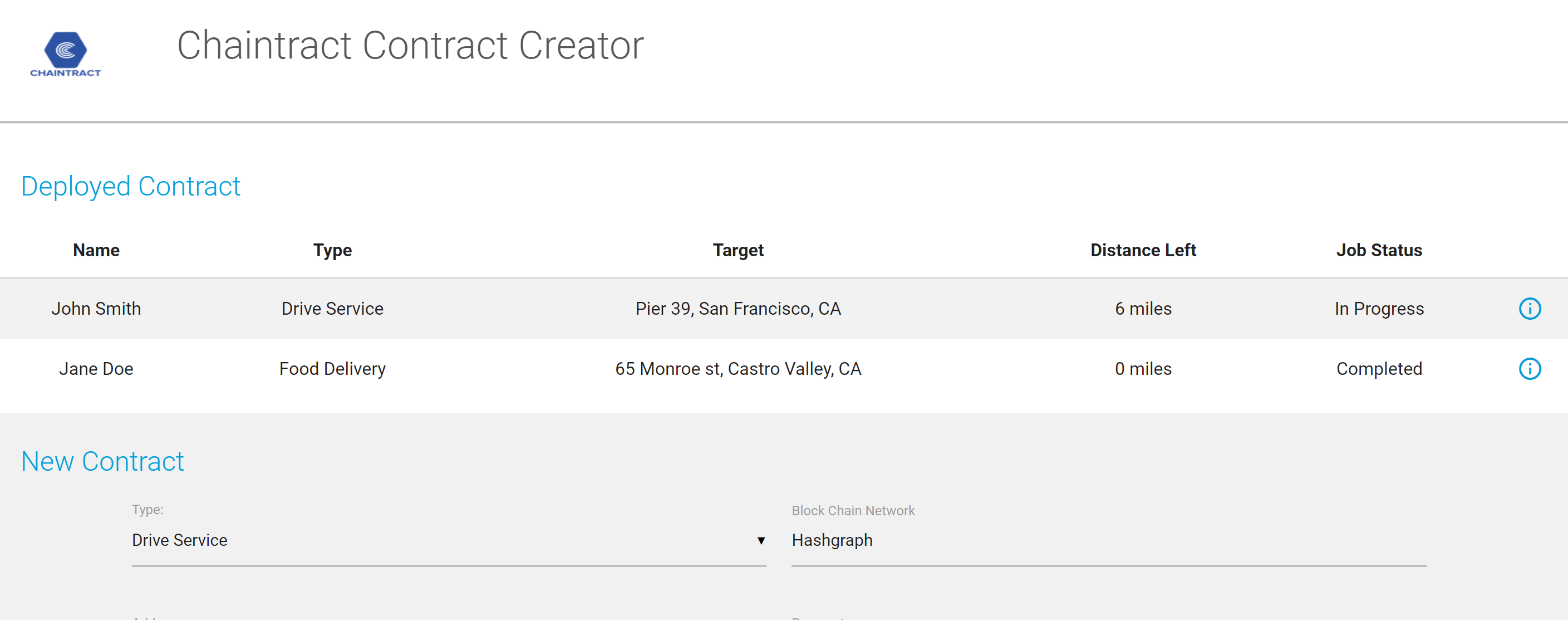The height and width of the screenshot is (620, 1568).
Task: Select the John Smith name cell
Action: point(96,309)
